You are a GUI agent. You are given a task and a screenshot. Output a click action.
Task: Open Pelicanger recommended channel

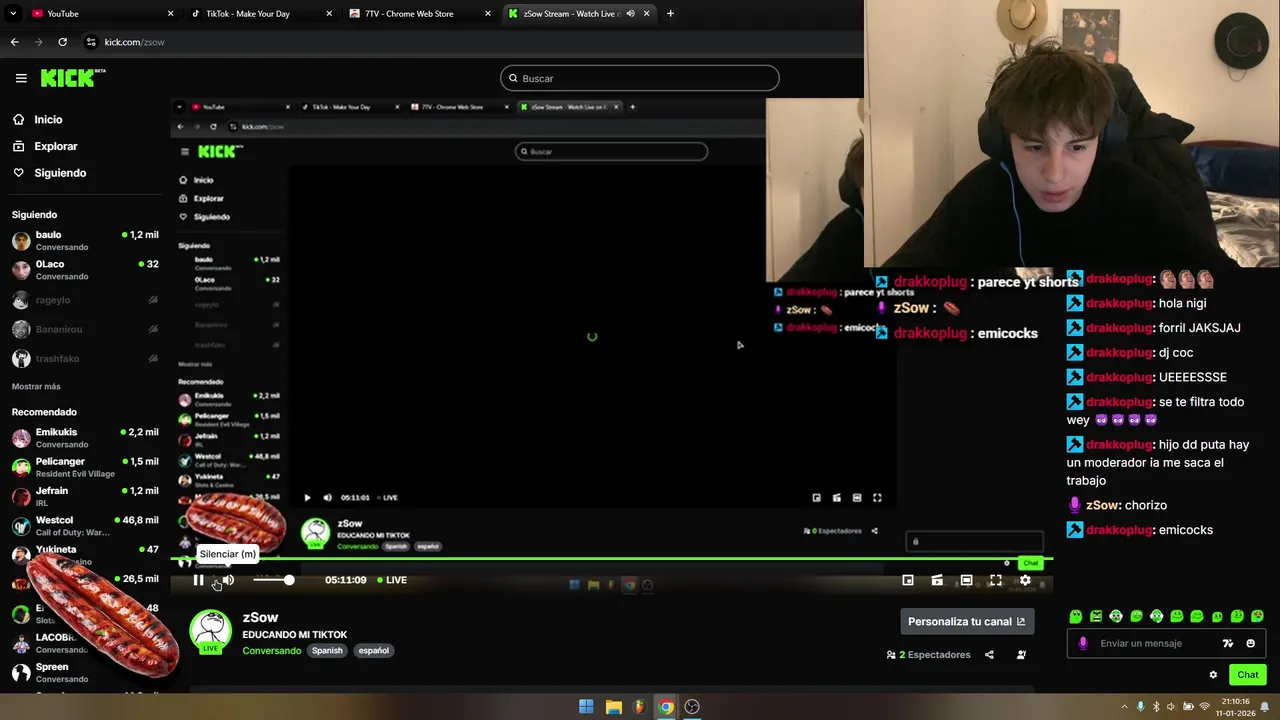tap(85, 467)
